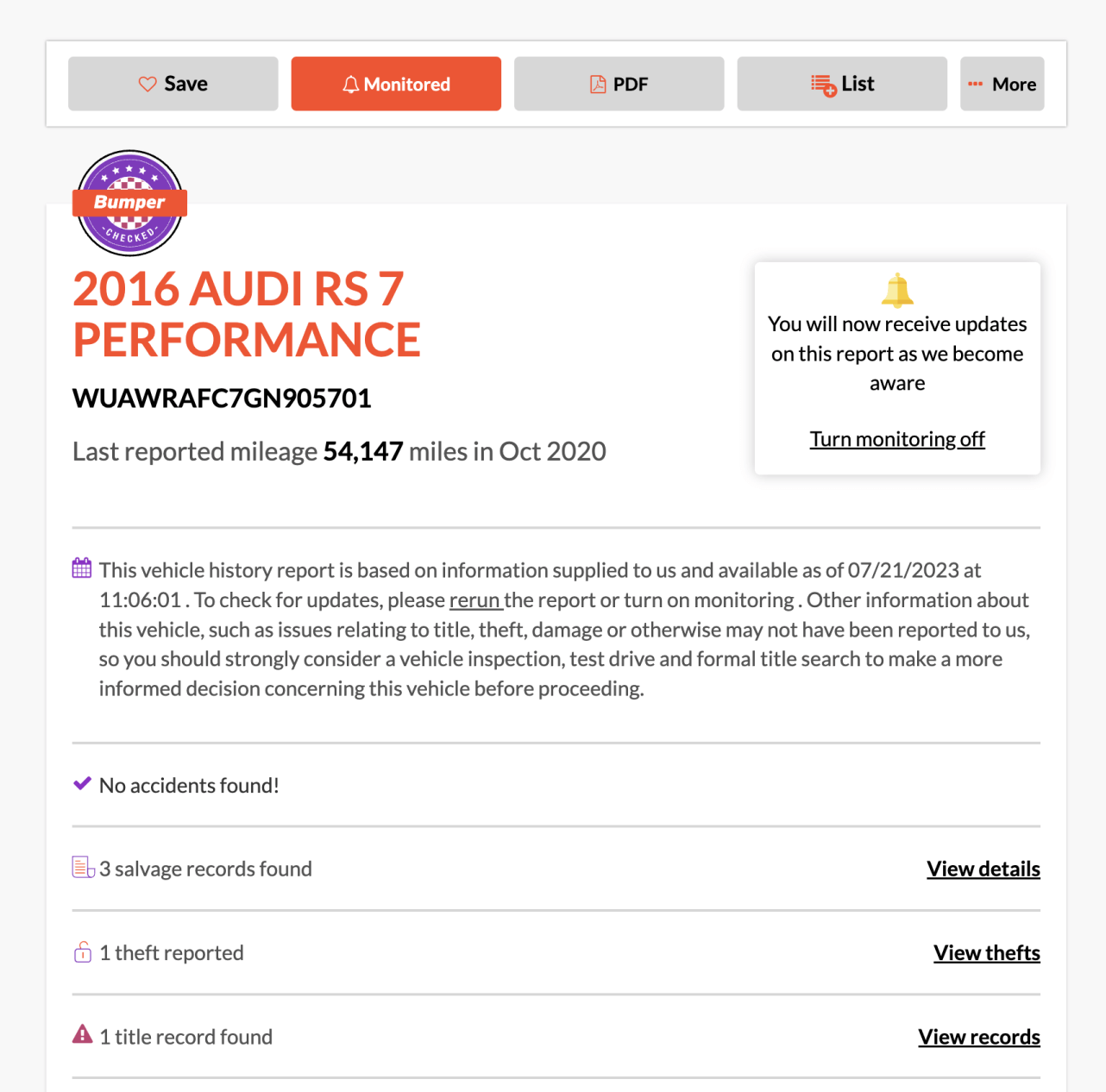Click the heart icon on Save
Screen dimensions: 1106x1092
[x=148, y=84]
